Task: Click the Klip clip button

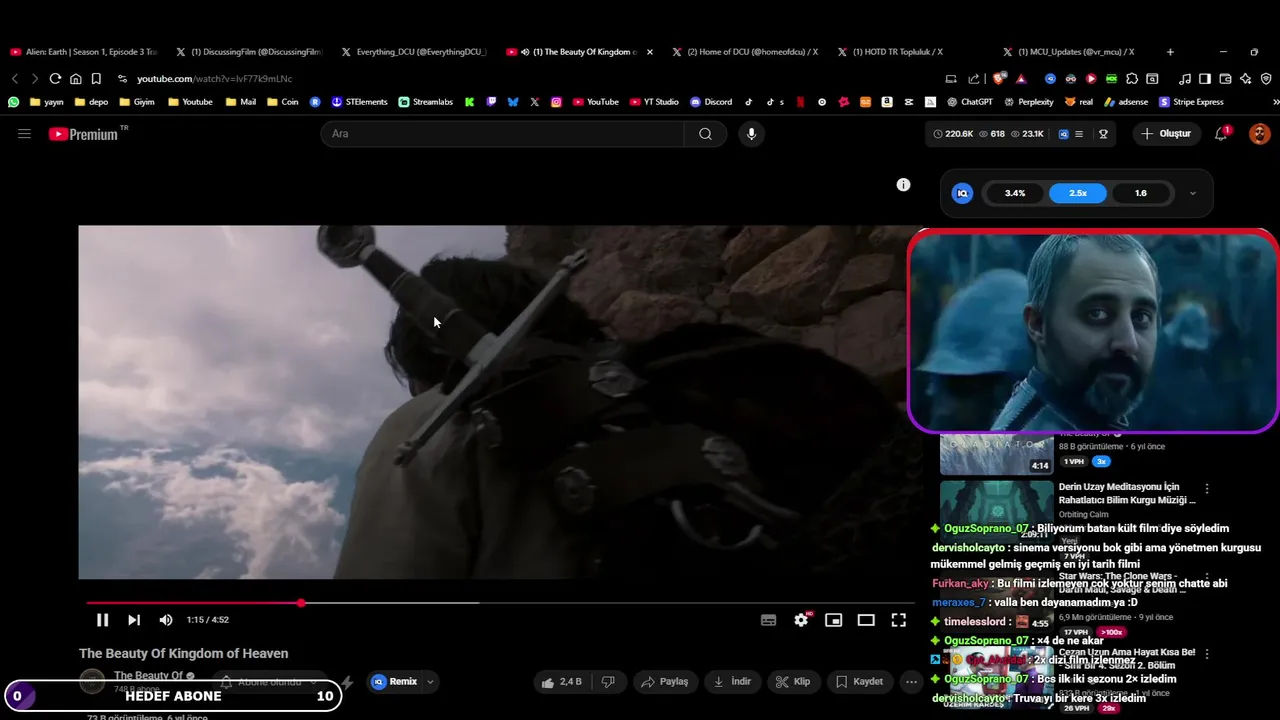Action: click(794, 682)
